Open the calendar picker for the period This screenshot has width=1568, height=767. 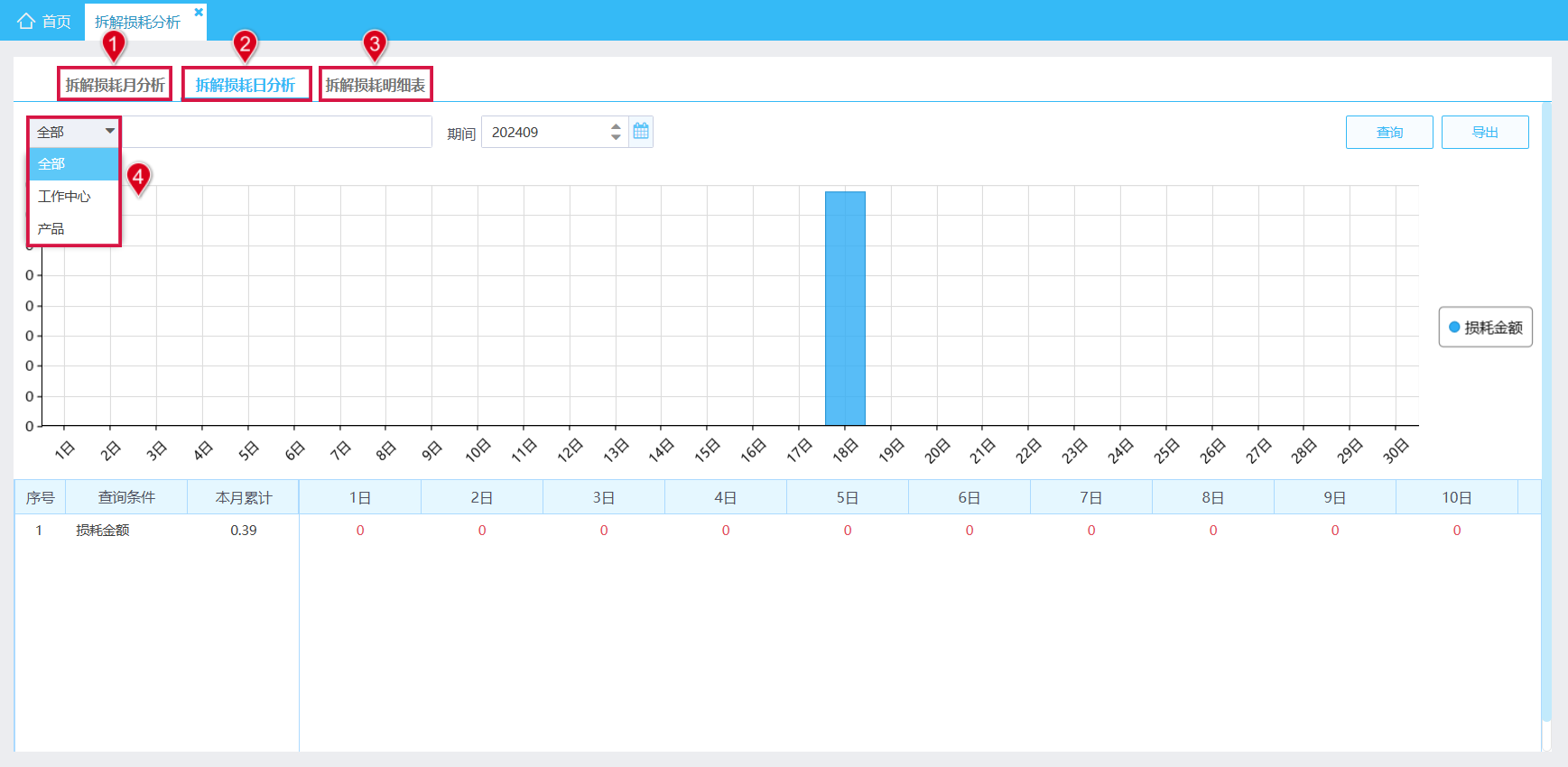pos(641,132)
